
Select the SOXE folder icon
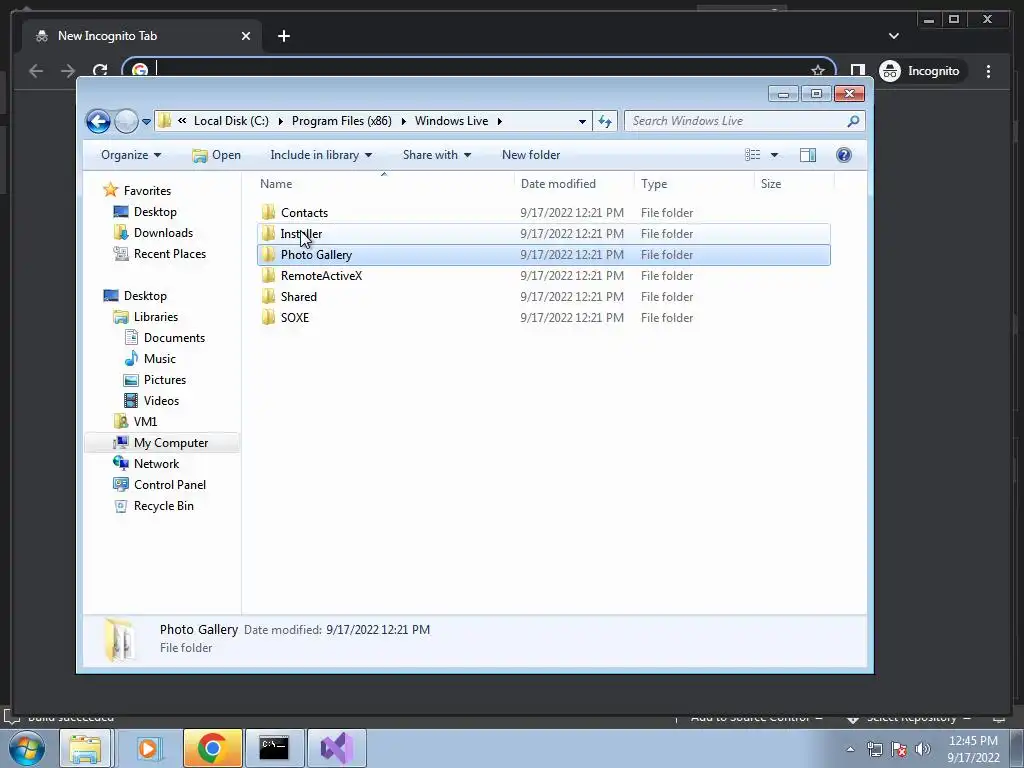[268, 317]
